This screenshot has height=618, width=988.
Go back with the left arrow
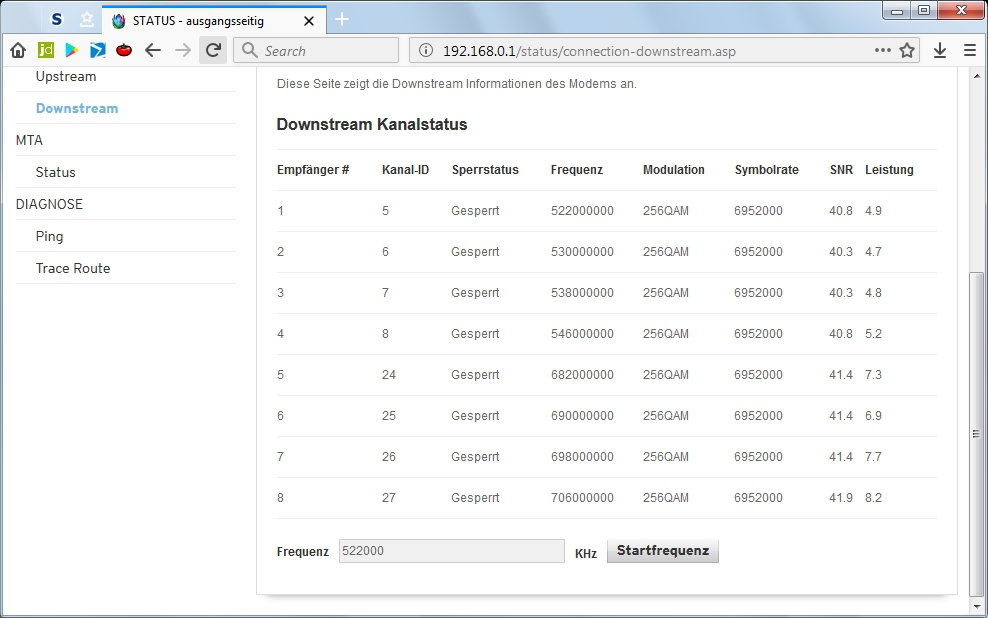coord(153,50)
